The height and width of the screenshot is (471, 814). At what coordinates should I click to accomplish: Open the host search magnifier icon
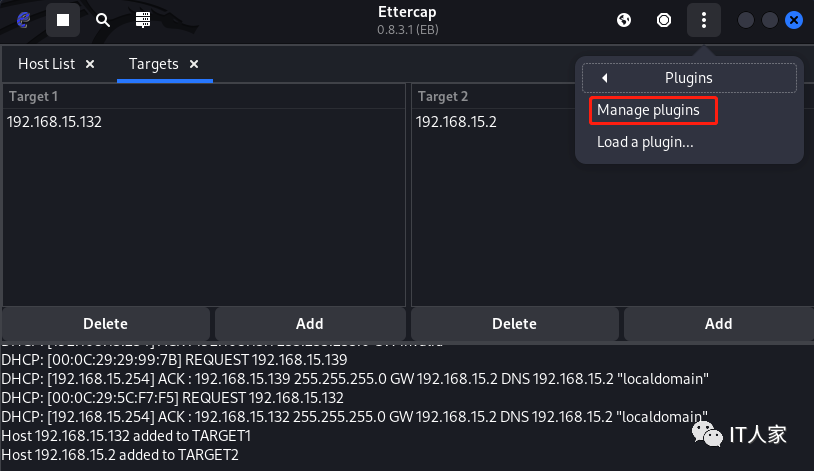point(103,20)
